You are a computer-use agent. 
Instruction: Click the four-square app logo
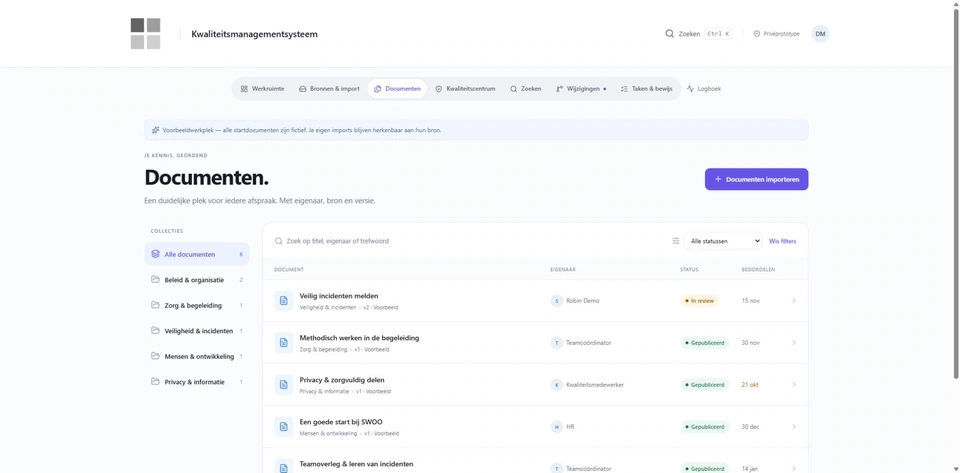click(145, 34)
